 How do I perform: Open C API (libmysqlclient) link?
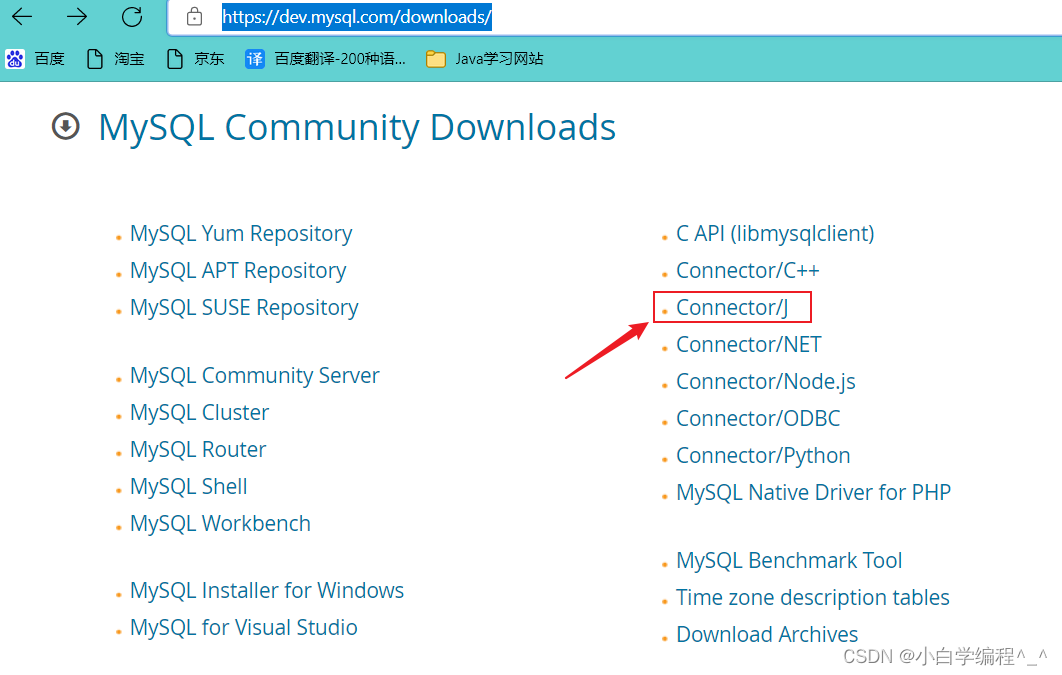[775, 234]
